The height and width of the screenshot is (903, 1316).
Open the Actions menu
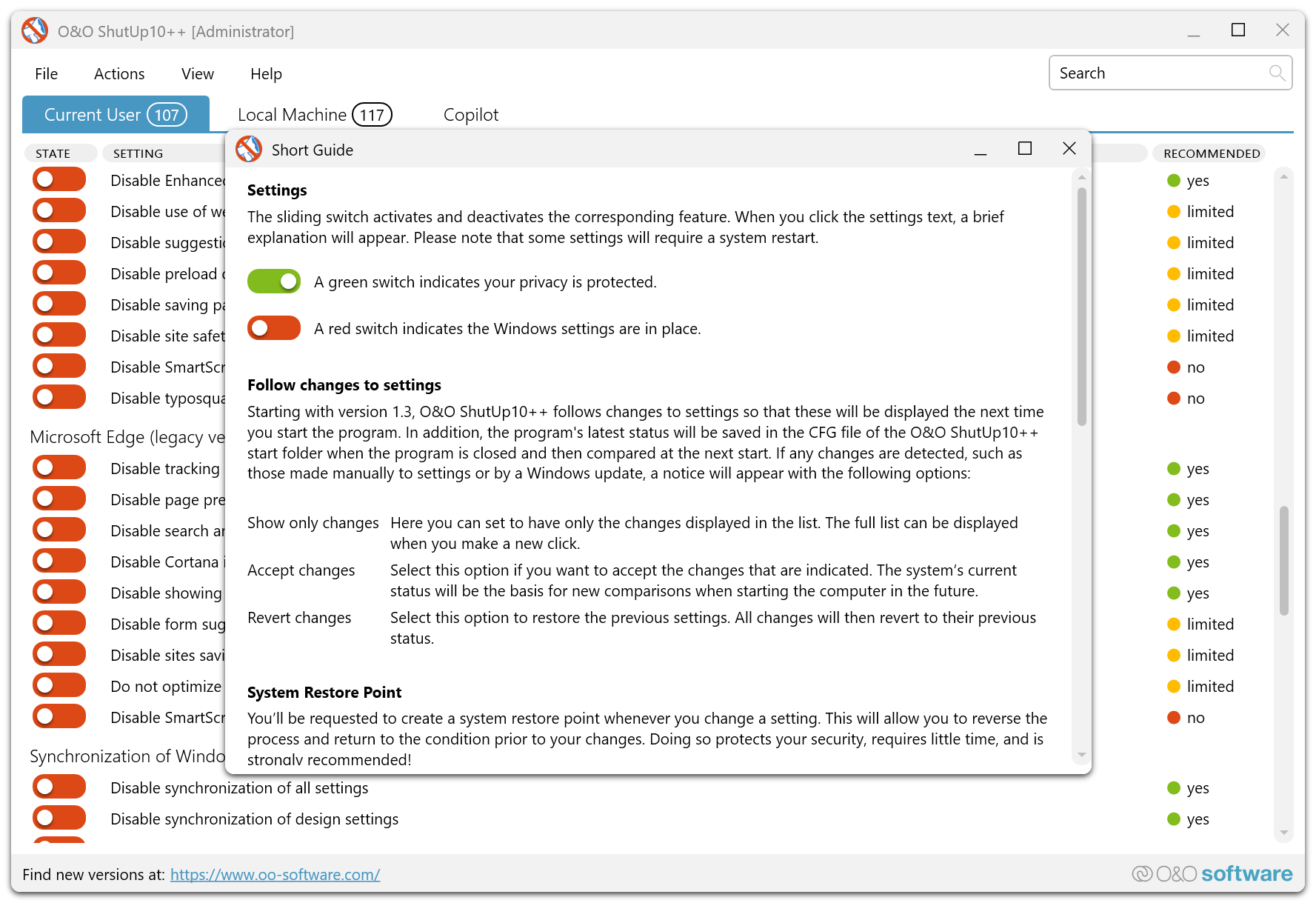click(119, 74)
